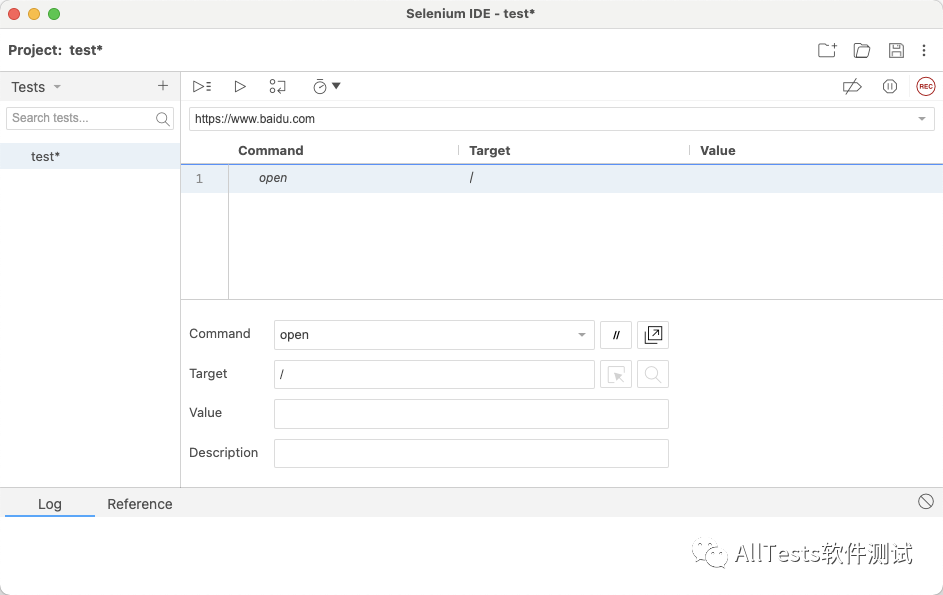Image resolution: width=943 pixels, height=595 pixels.
Task: Switch to the Reference tab
Action: click(140, 504)
